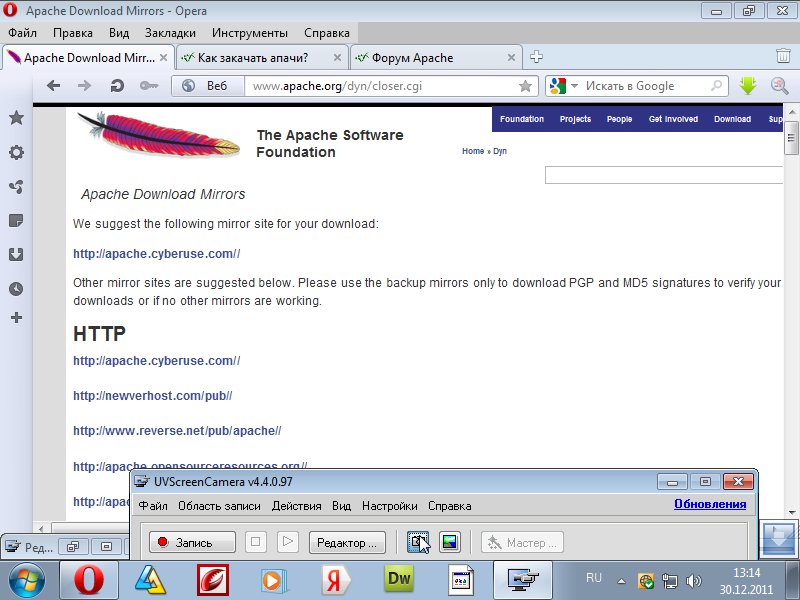Viewport: 800px width, 600px height.
Task: Switch to the Как закачать апачи? tab
Action: 261,58
